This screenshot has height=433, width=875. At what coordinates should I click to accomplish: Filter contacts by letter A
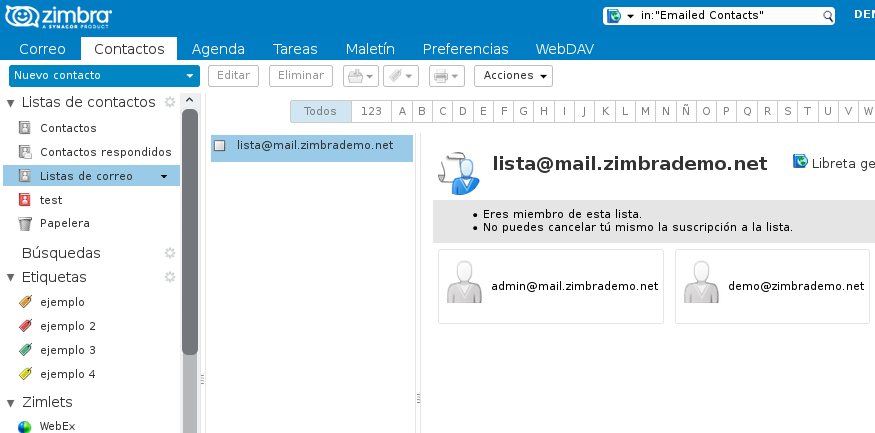coord(402,111)
